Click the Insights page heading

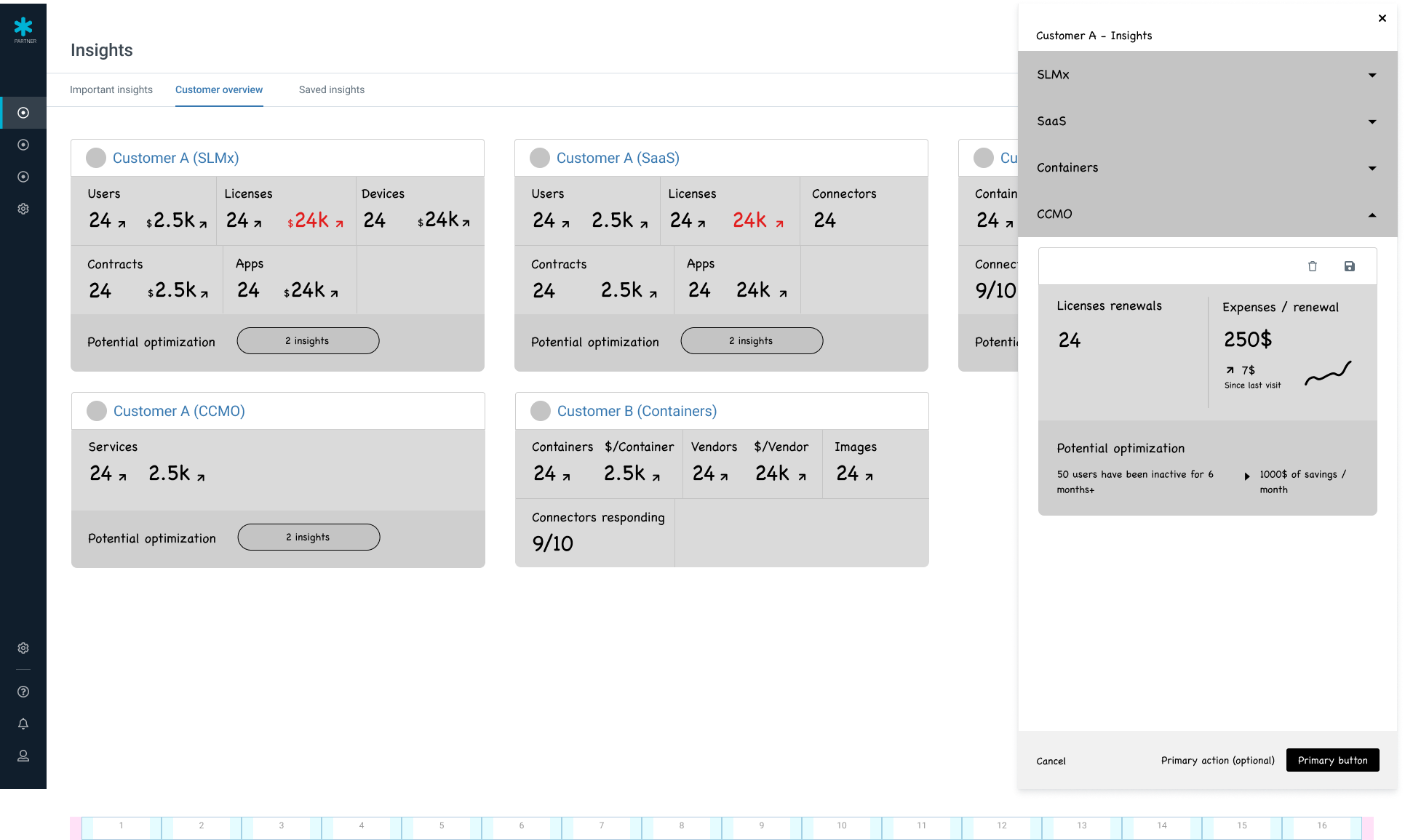pos(102,50)
